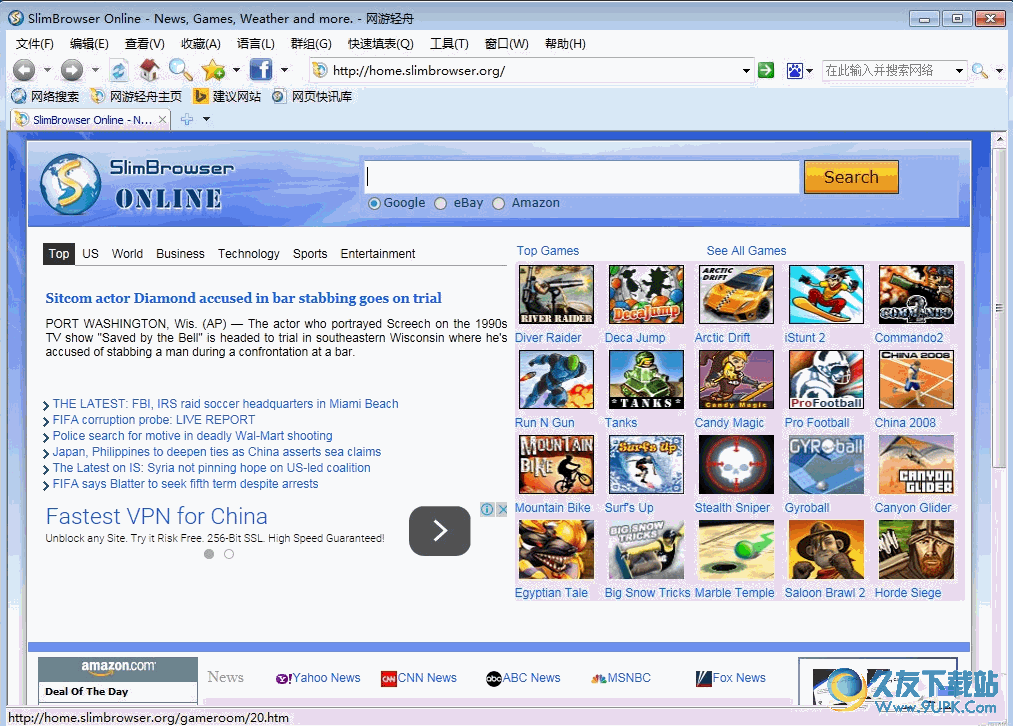The width and height of the screenshot is (1013, 726).
Task: Open the 建议网站 bookmark
Action: (x=227, y=96)
